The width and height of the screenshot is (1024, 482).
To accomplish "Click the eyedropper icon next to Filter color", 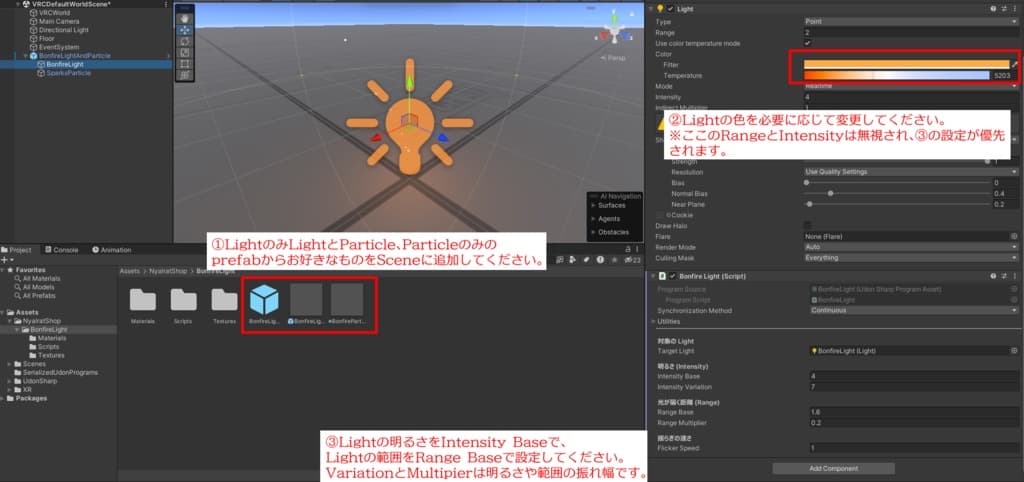I will 1015,64.
